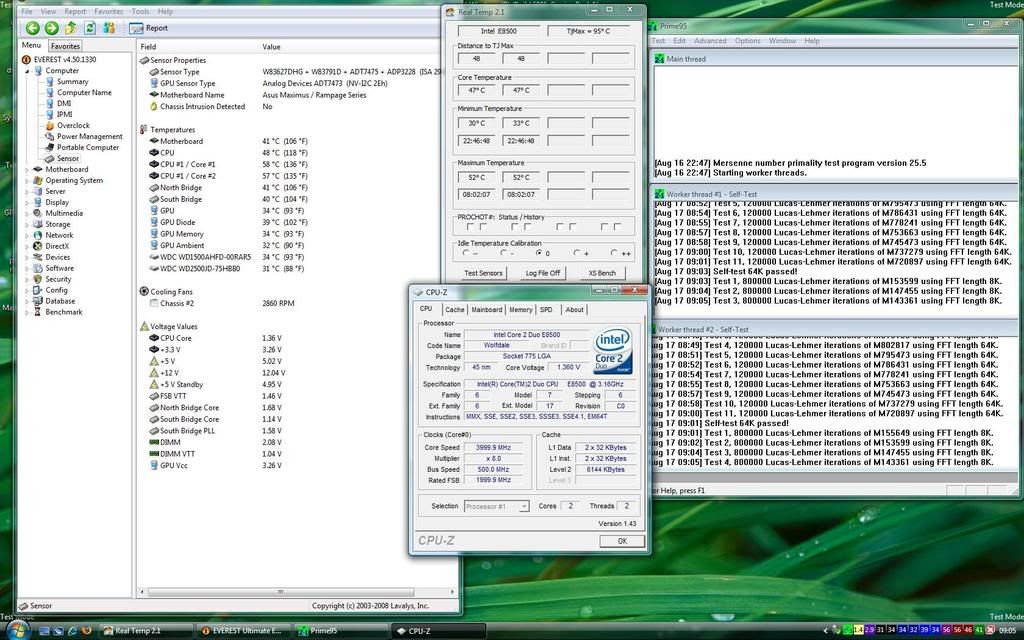Click OK in the CPU-Z window
This screenshot has height=640, width=1024.
pyautogui.click(x=622, y=541)
